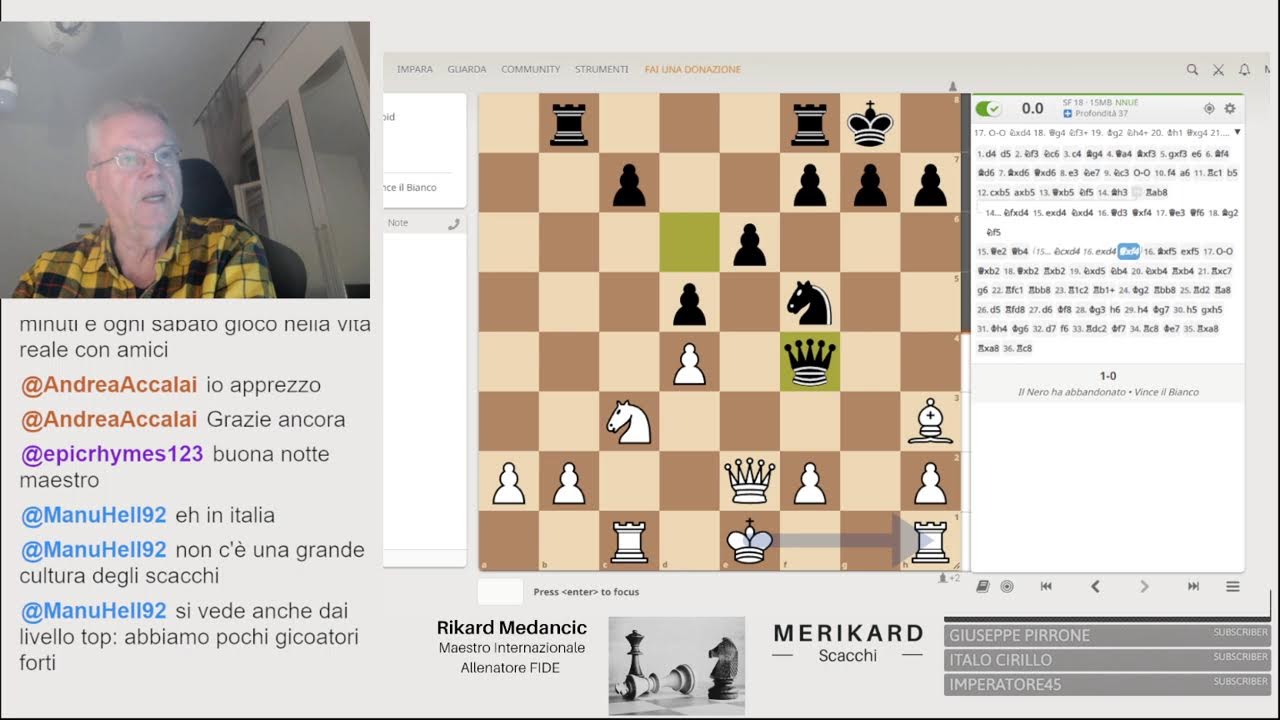The image size is (1280, 720).
Task: Open the opening explorer book icon
Action: [983, 587]
